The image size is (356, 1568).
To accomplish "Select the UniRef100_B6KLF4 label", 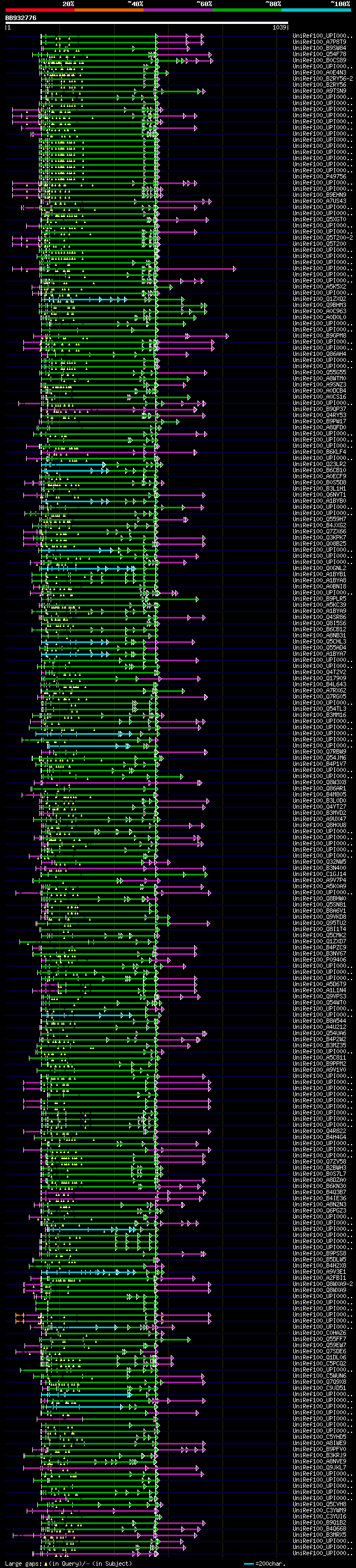I will (x=319, y=452).
